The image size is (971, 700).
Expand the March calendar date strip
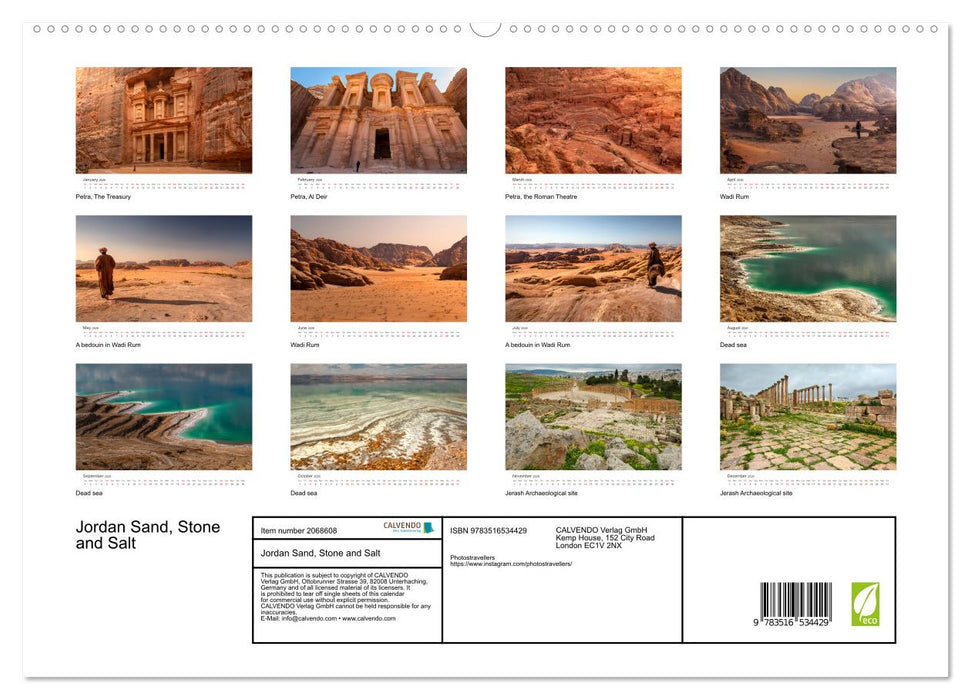pyautogui.click(x=592, y=183)
